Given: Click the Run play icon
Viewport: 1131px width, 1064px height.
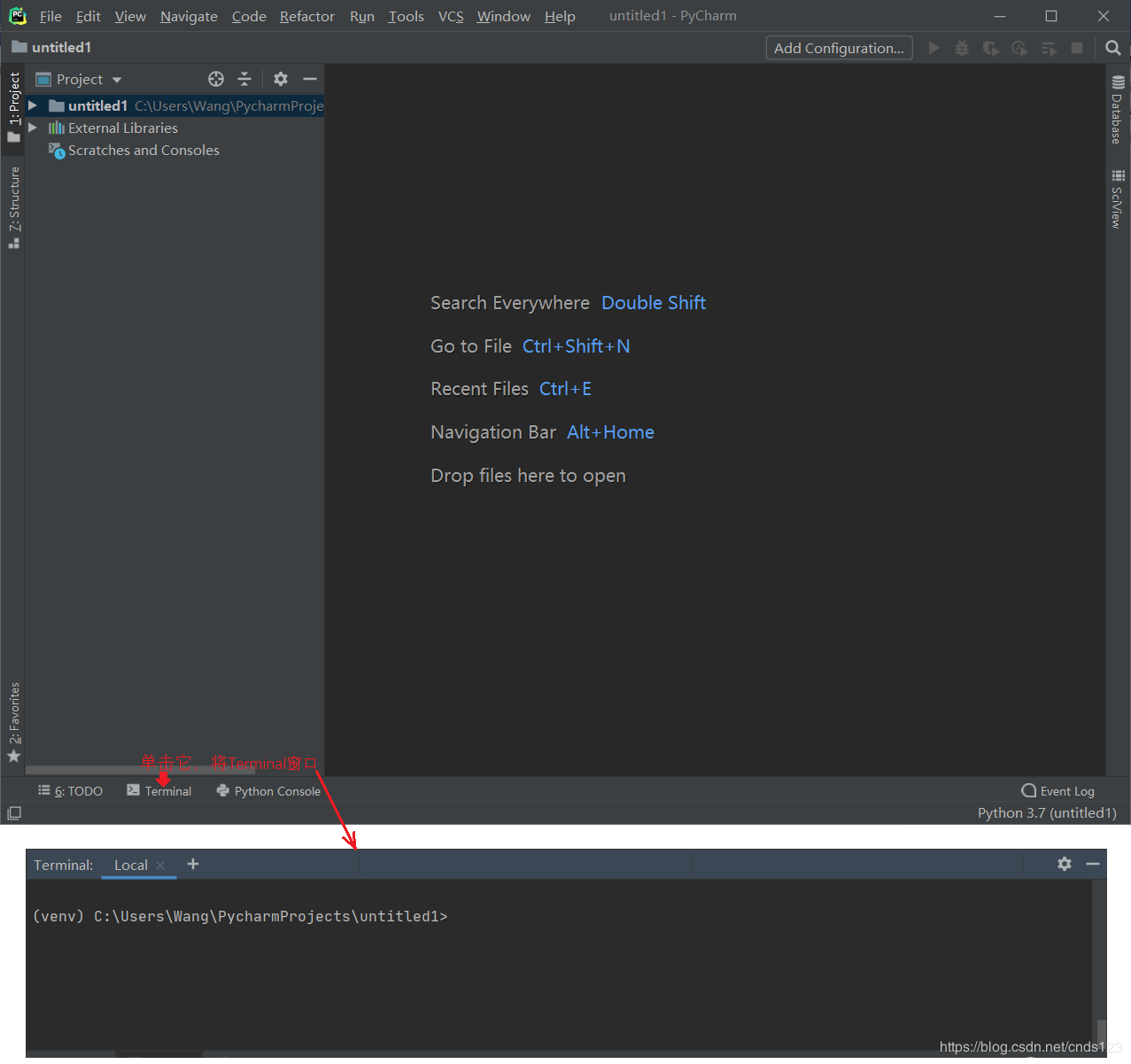Looking at the screenshot, I should (933, 48).
